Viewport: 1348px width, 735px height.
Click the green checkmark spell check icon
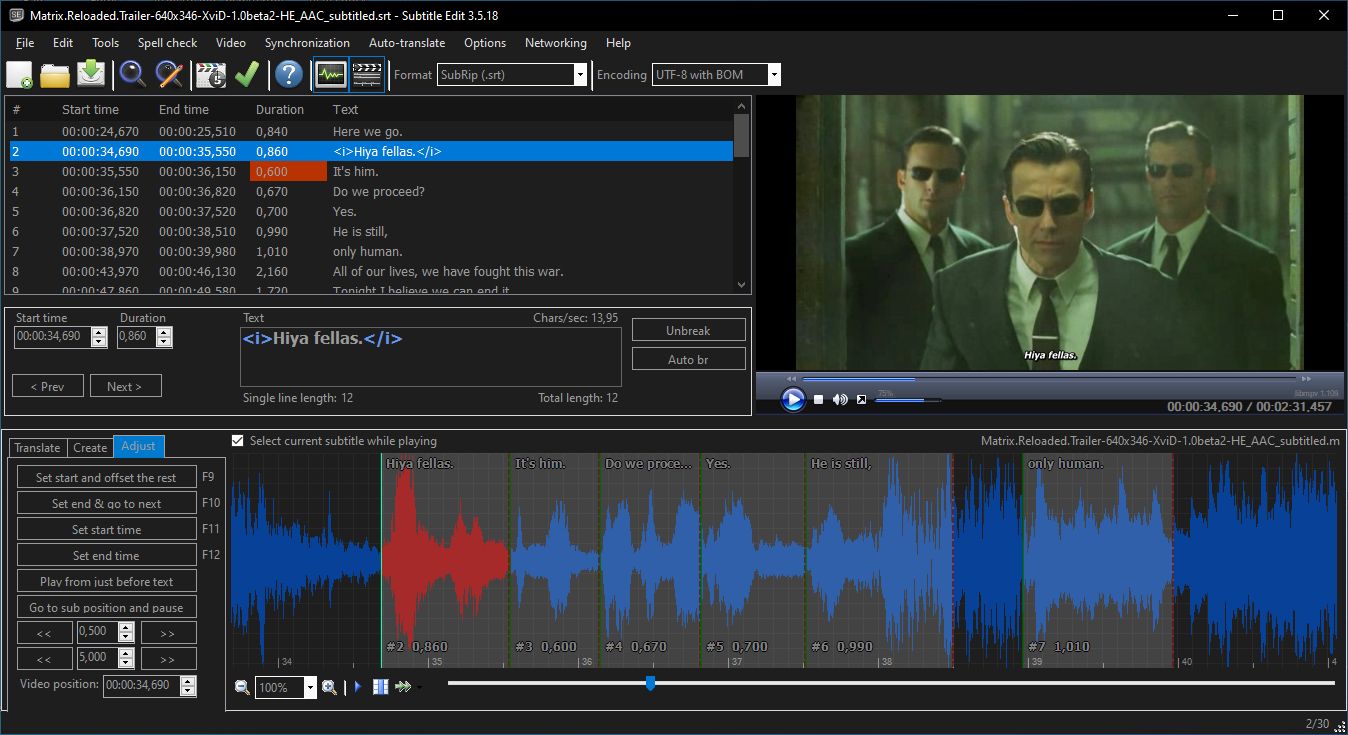tap(247, 75)
